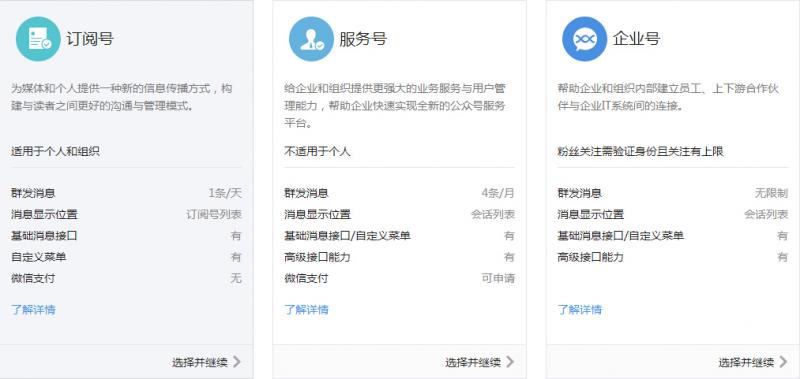
Task: Click 群发消息 label in 订阅号 card
Action: tap(33, 193)
